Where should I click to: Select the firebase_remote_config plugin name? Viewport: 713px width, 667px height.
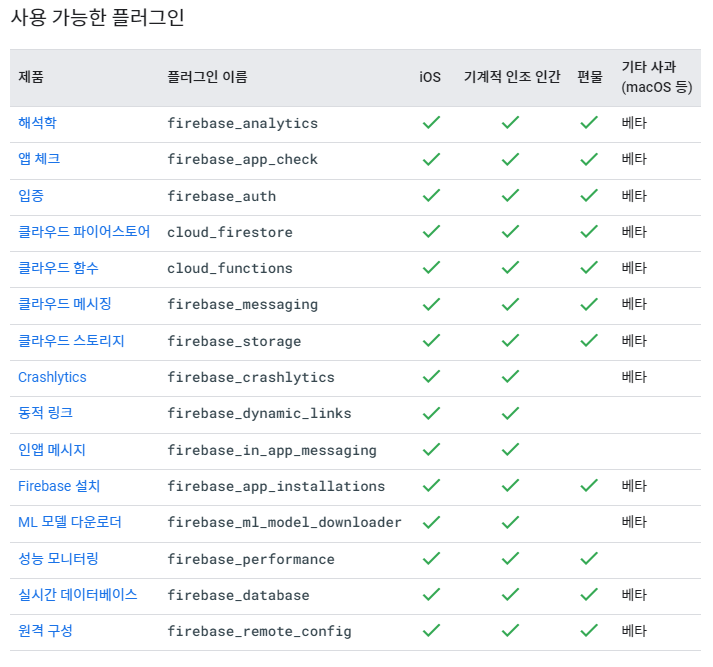pyautogui.click(x=259, y=631)
